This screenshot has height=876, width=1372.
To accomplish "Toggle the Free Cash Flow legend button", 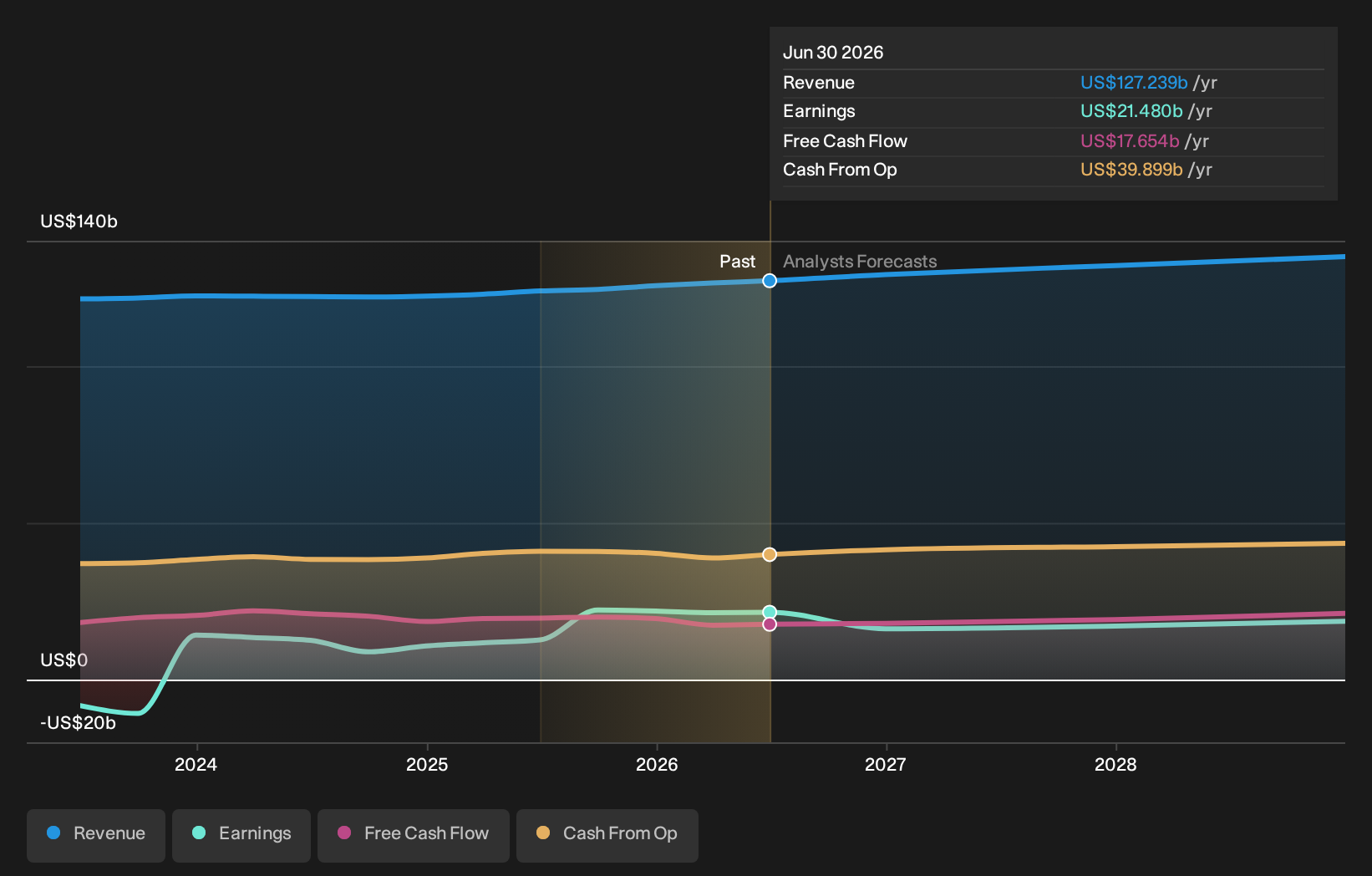I will pos(414,835).
